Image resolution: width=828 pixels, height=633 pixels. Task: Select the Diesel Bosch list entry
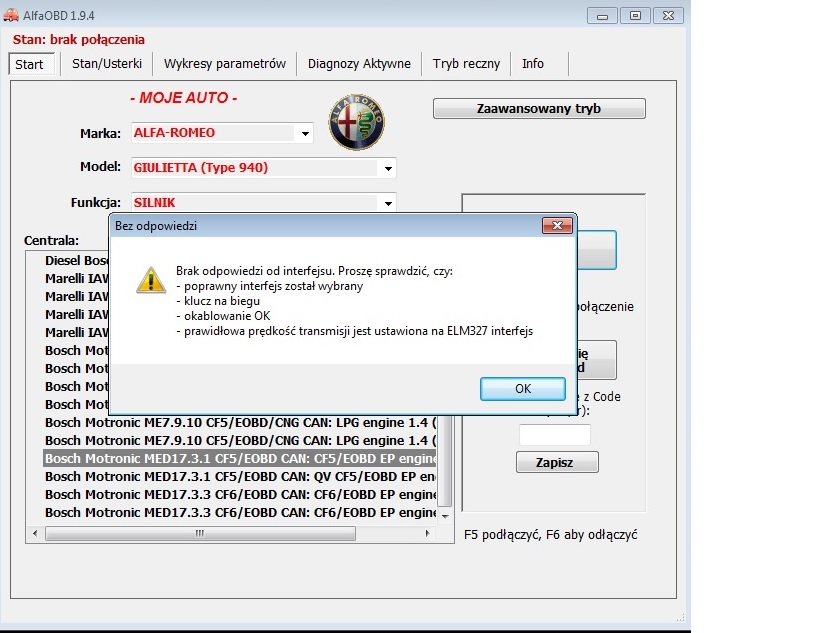(x=76, y=261)
